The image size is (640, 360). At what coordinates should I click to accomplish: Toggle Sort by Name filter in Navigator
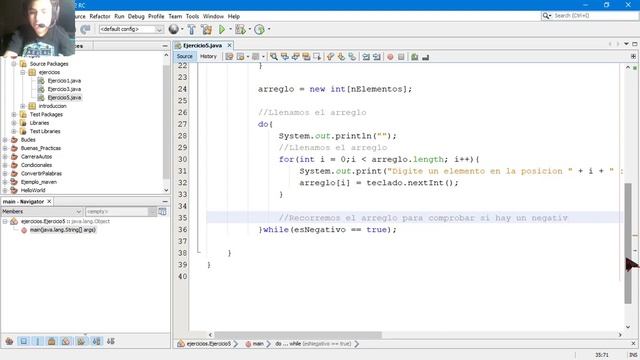pos(96,341)
